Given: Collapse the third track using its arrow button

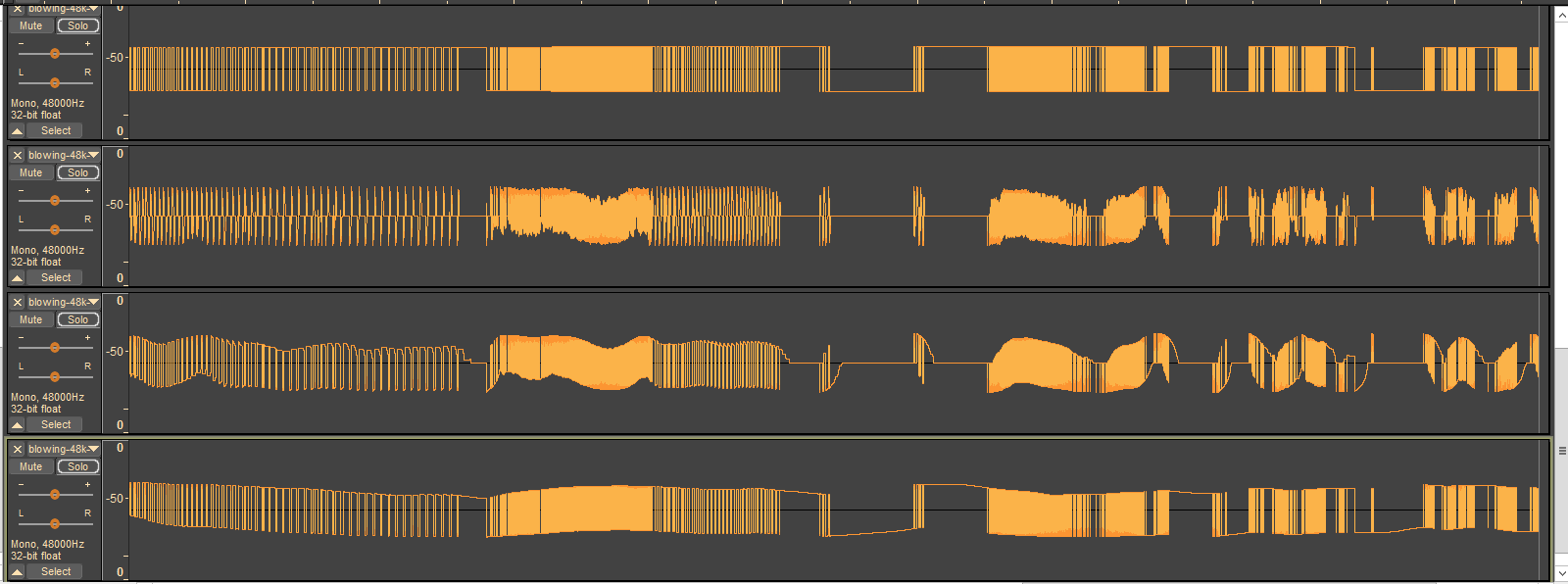Looking at the screenshot, I should click(18, 425).
